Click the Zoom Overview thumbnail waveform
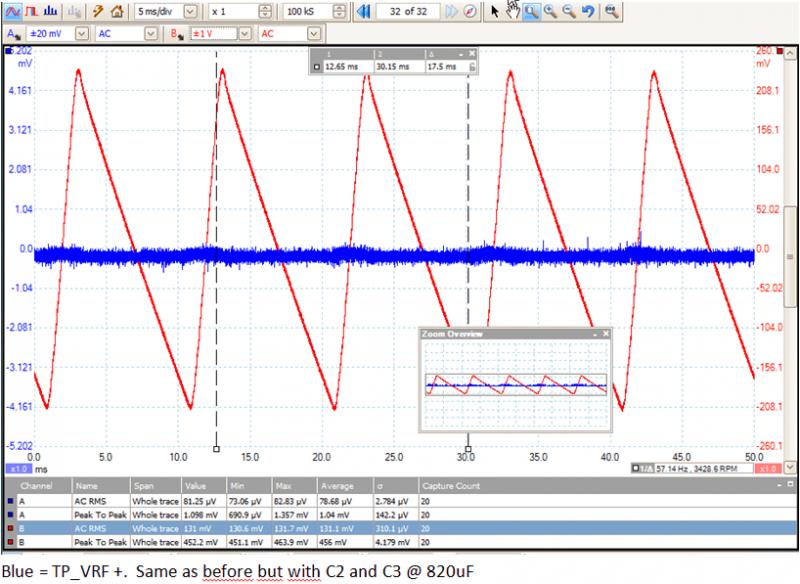800x584 pixels. [516, 385]
